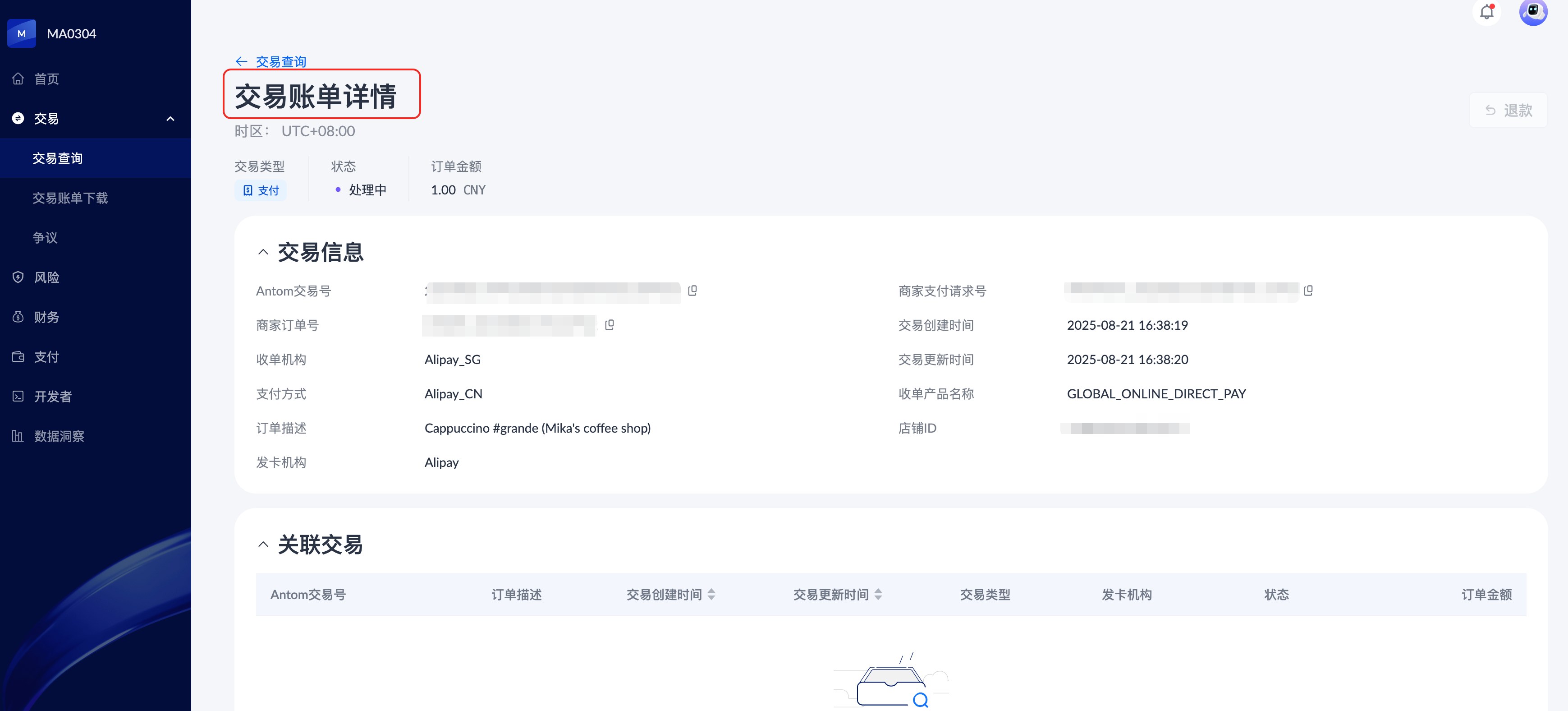Image resolution: width=1568 pixels, height=711 pixels.
Task: Click the 退款 refund button
Action: click(1508, 110)
